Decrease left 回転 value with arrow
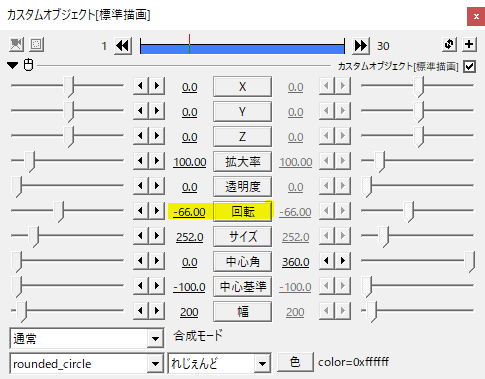Viewport: 485px width, 379px height. pyautogui.click(x=141, y=211)
